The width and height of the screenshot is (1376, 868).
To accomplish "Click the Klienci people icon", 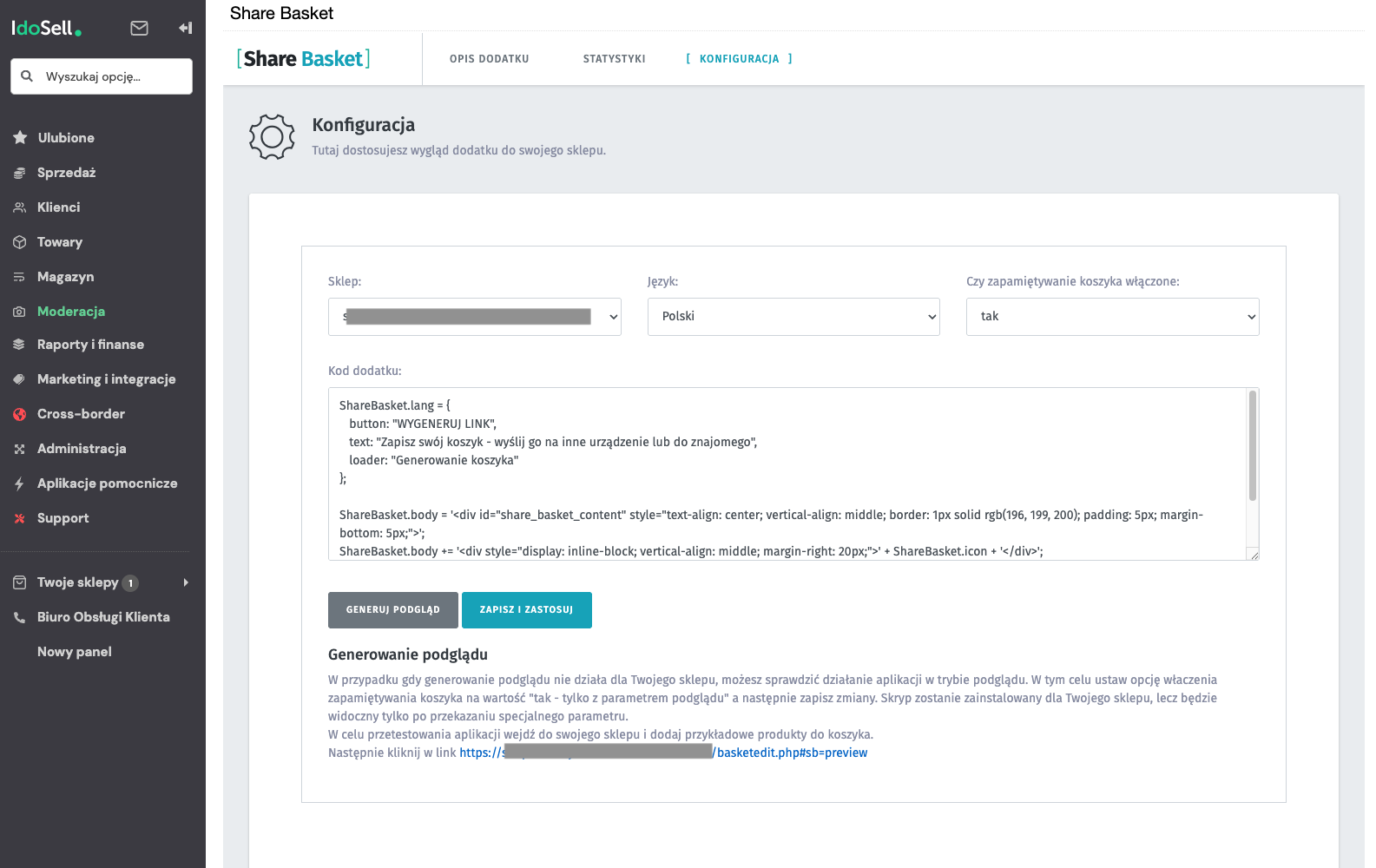I will point(20,207).
